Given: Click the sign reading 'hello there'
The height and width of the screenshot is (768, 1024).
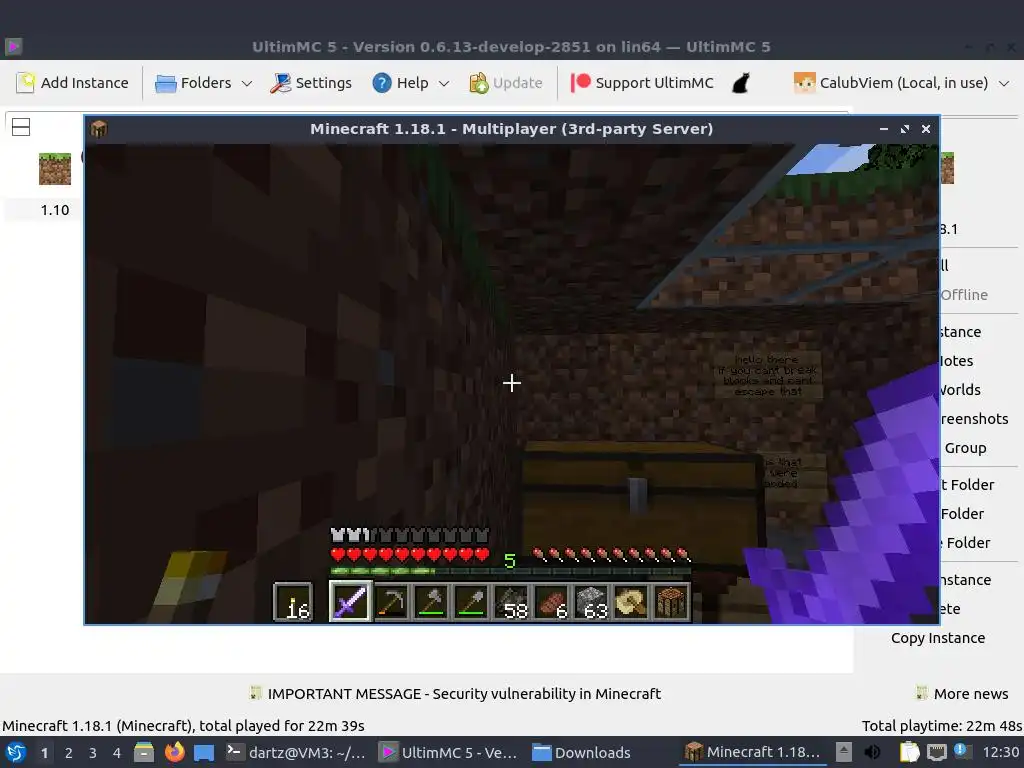Looking at the screenshot, I should click(x=767, y=375).
